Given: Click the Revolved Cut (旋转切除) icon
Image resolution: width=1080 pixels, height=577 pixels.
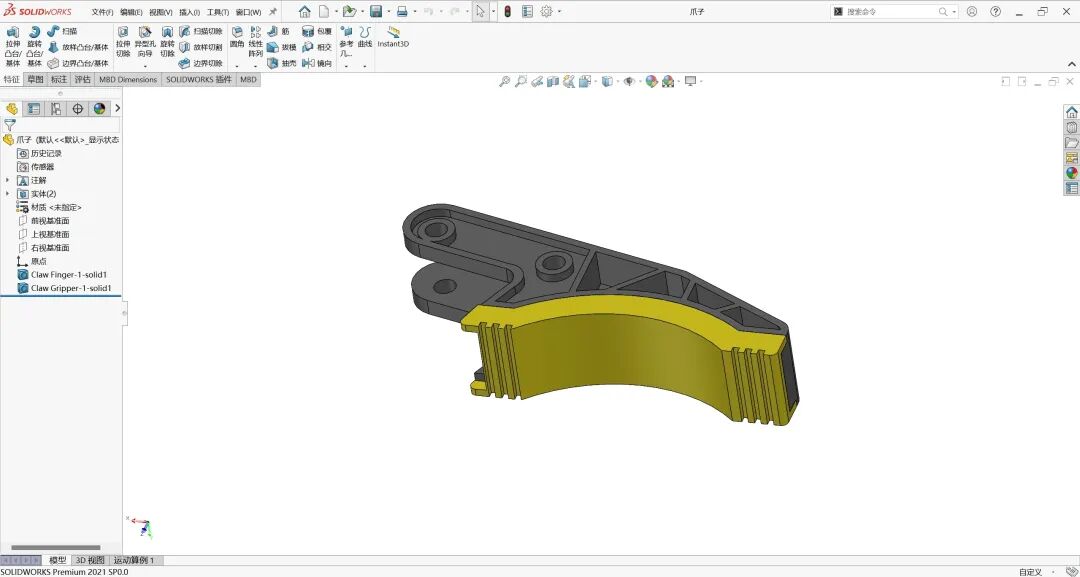Looking at the screenshot, I should (x=167, y=42).
